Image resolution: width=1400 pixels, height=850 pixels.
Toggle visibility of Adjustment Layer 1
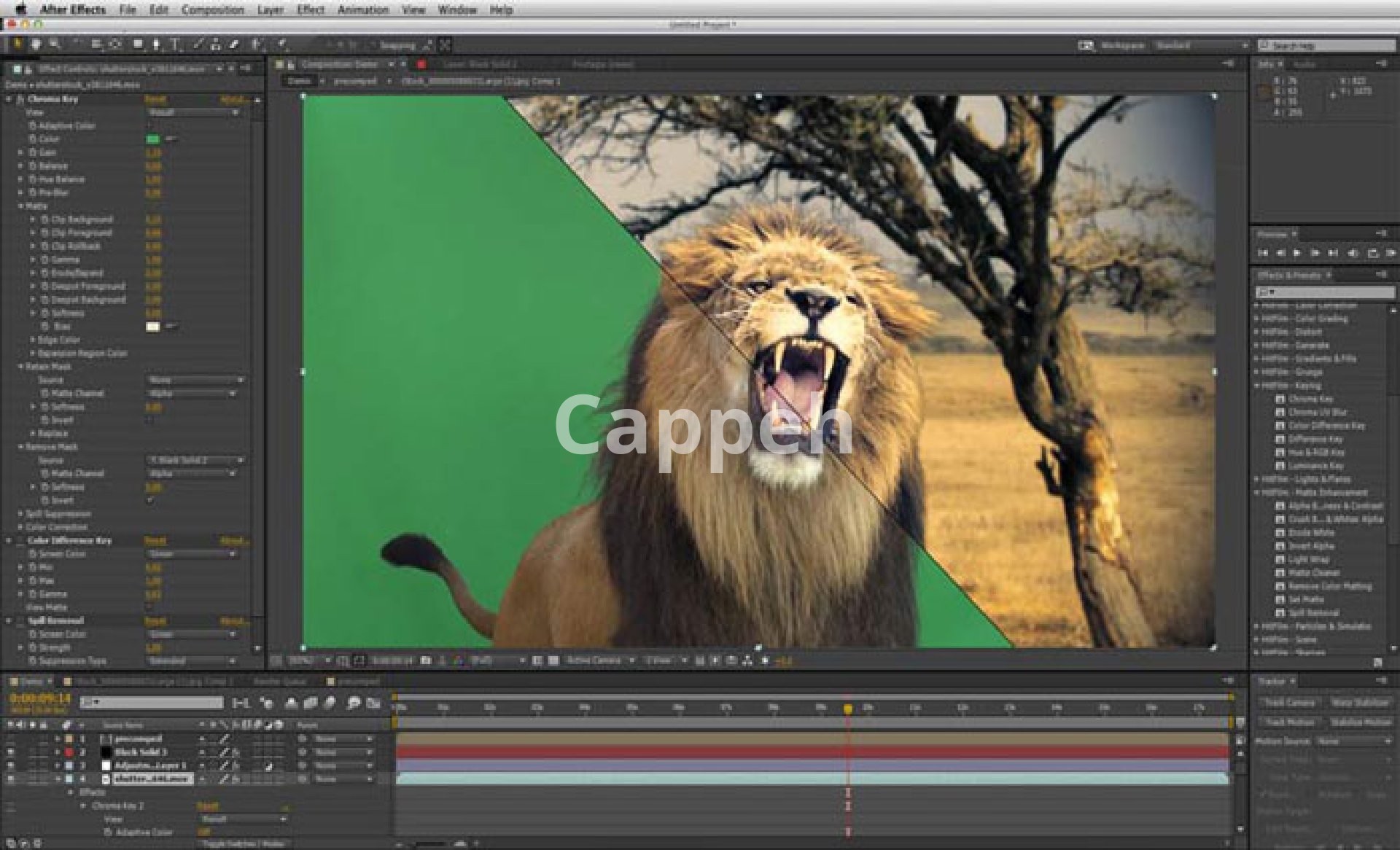10,765
